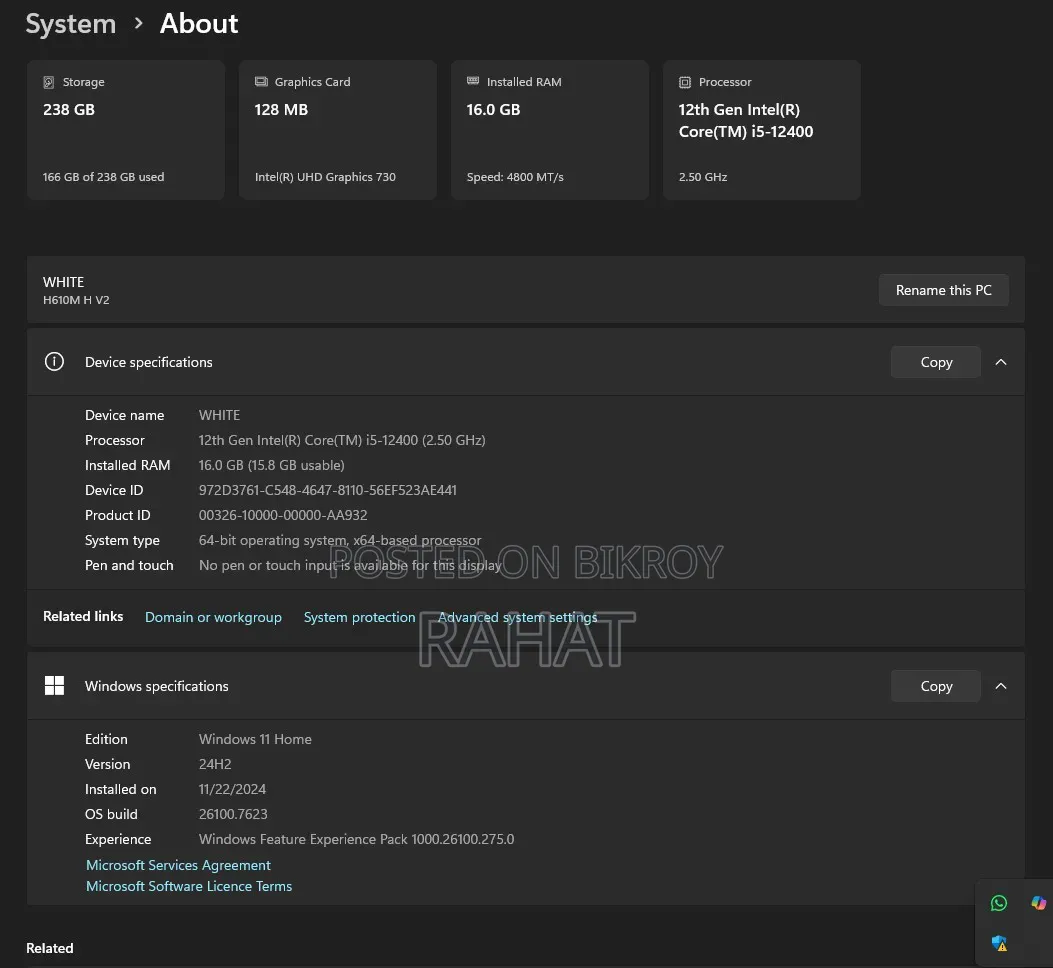Viewport: 1053px width, 968px height.
Task: Click the 166 GB of 238 GB used text
Action: [x=103, y=177]
